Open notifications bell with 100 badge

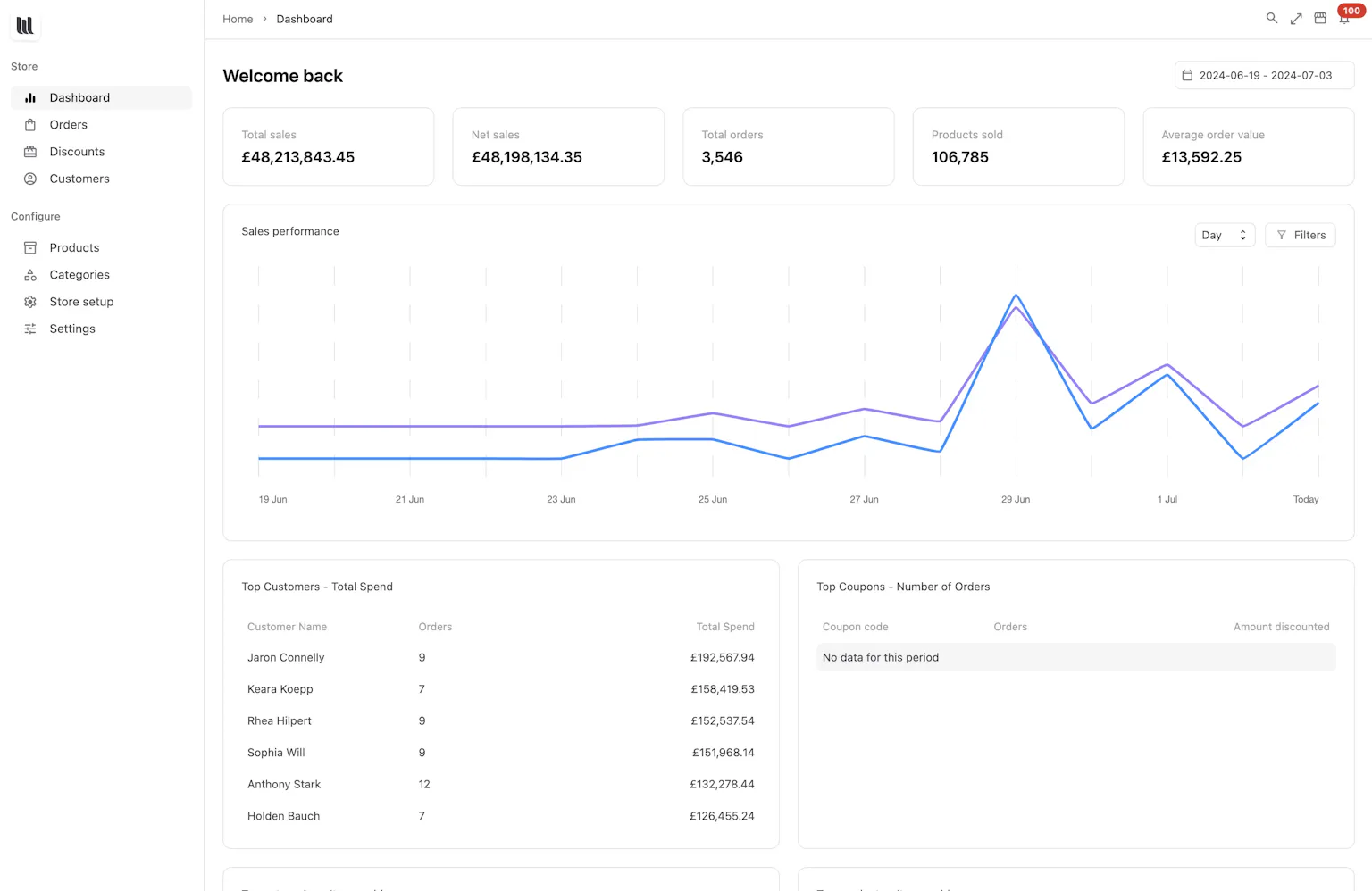(1344, 18)
